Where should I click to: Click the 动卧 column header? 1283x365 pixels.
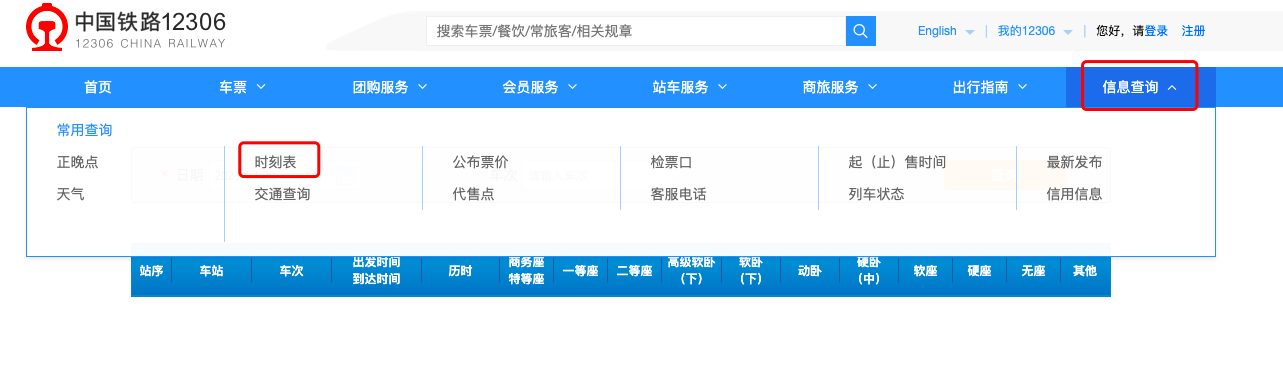(810, 271)
